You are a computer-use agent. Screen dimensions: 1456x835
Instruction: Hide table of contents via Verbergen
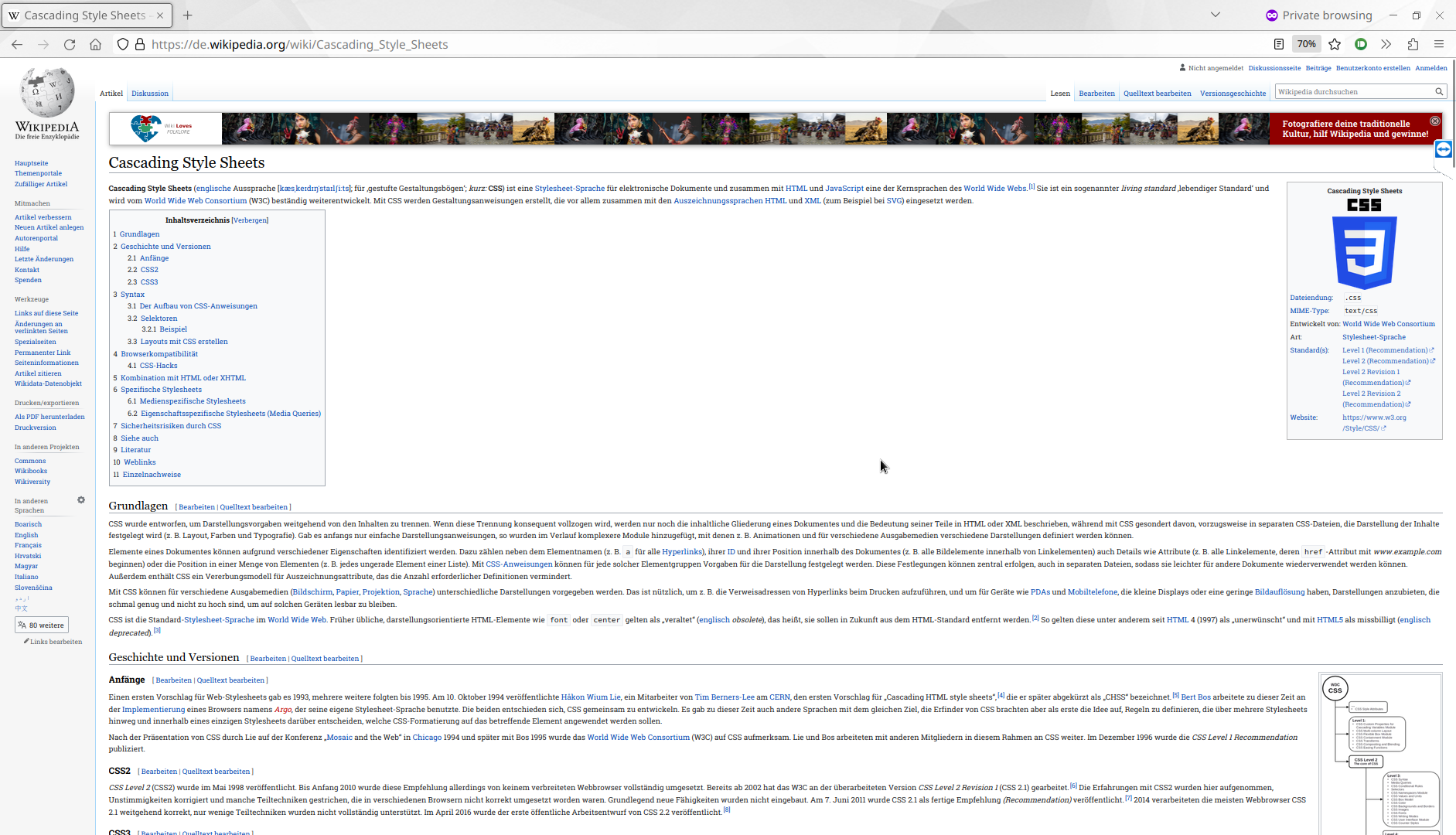tap(250, 220)
